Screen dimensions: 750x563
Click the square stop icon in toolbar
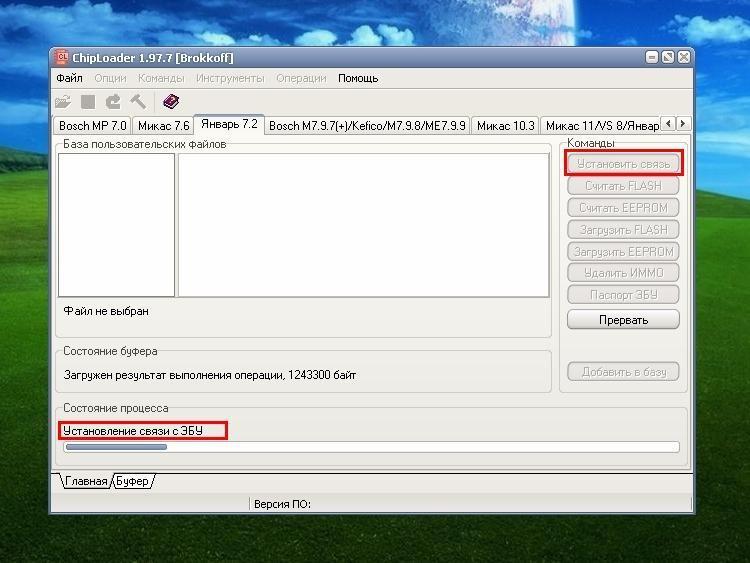click(88, 102)
